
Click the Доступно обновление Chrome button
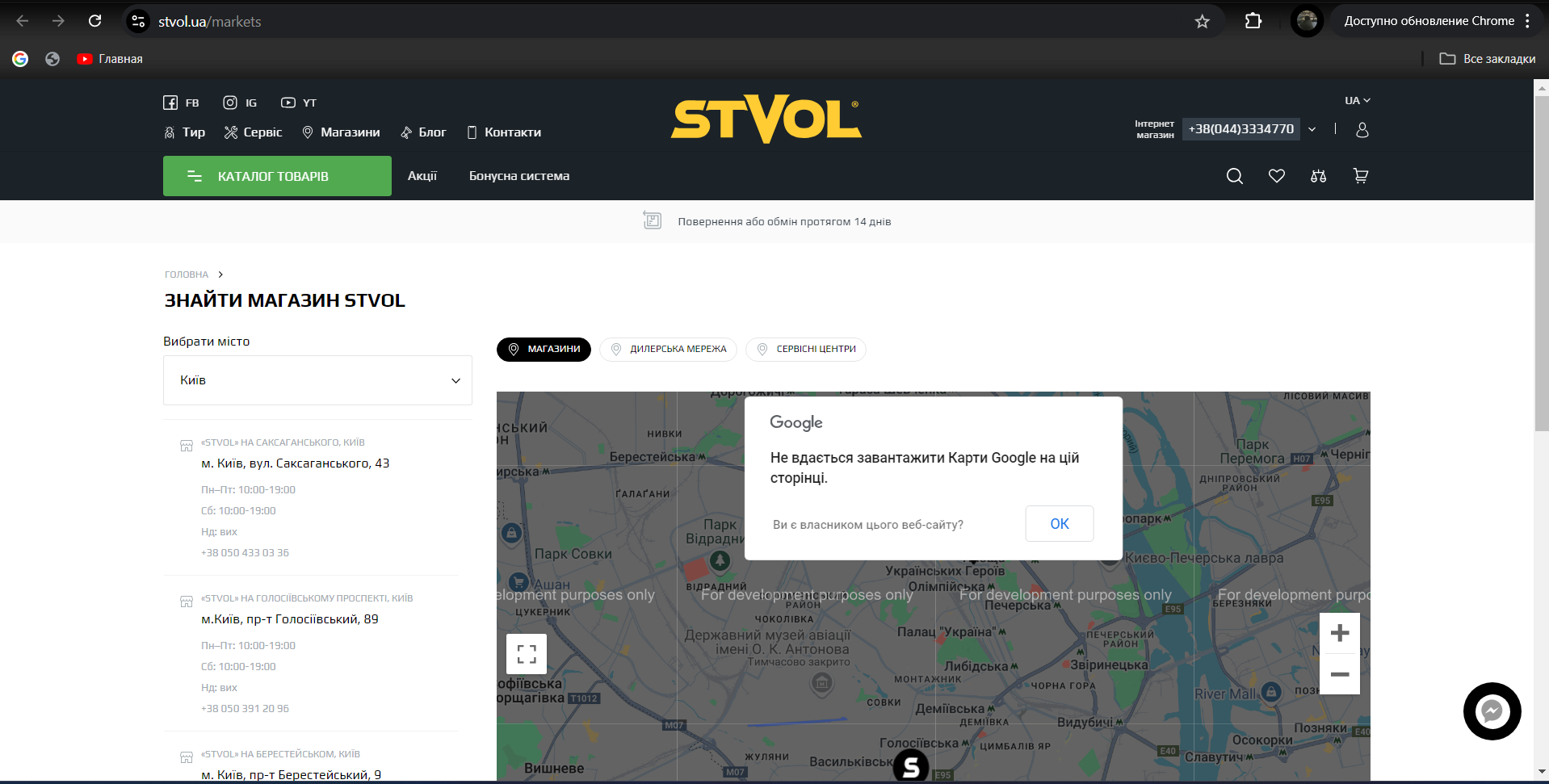coord(1429,21)
